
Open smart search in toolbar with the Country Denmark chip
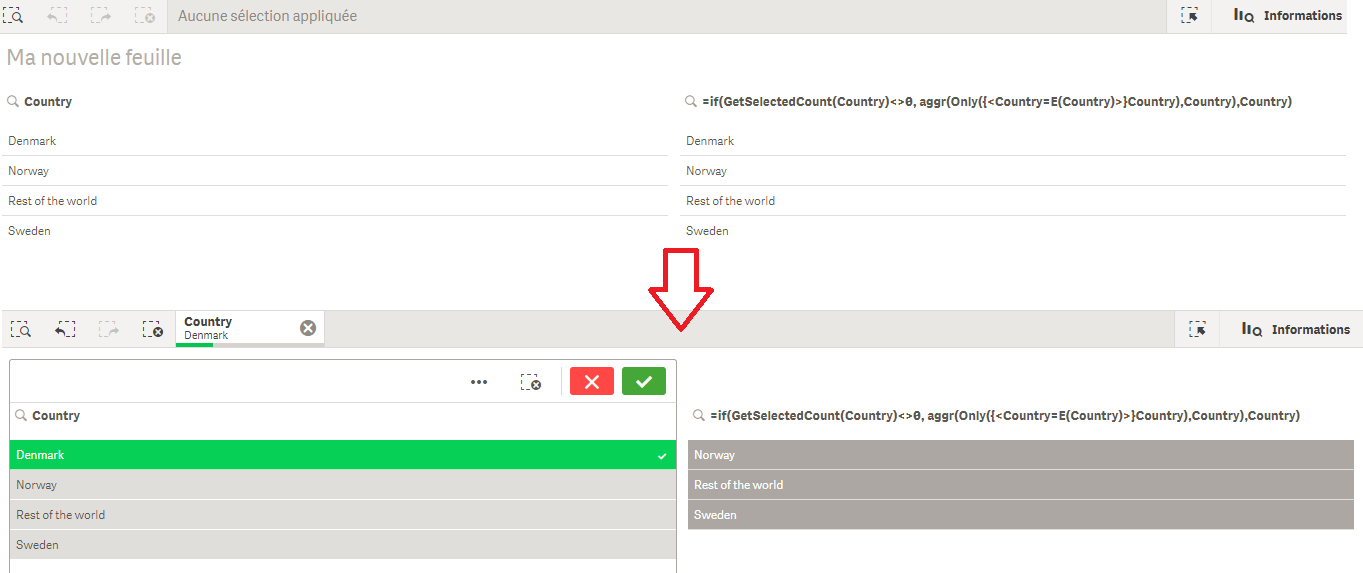click(x=22, y=329)
